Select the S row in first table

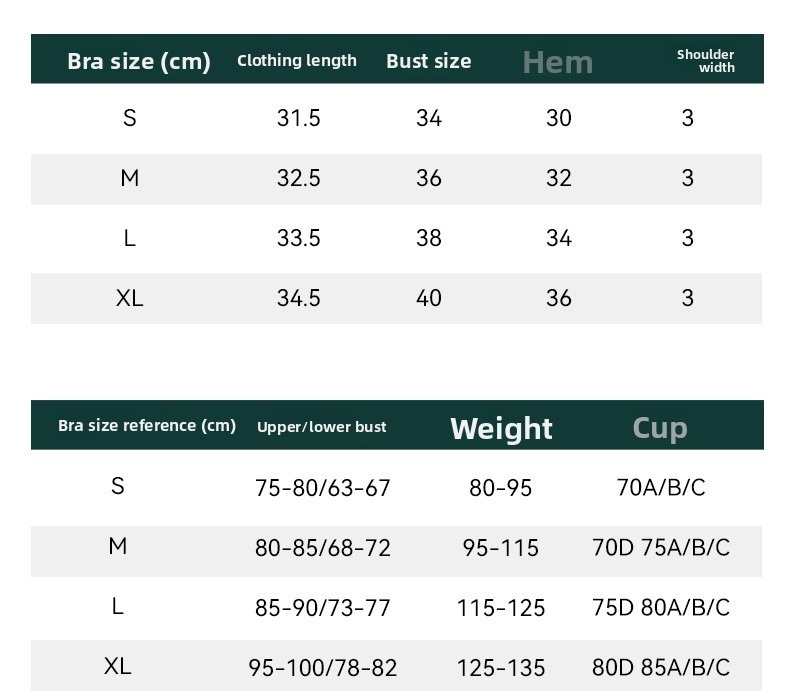[x=397, y=118]
